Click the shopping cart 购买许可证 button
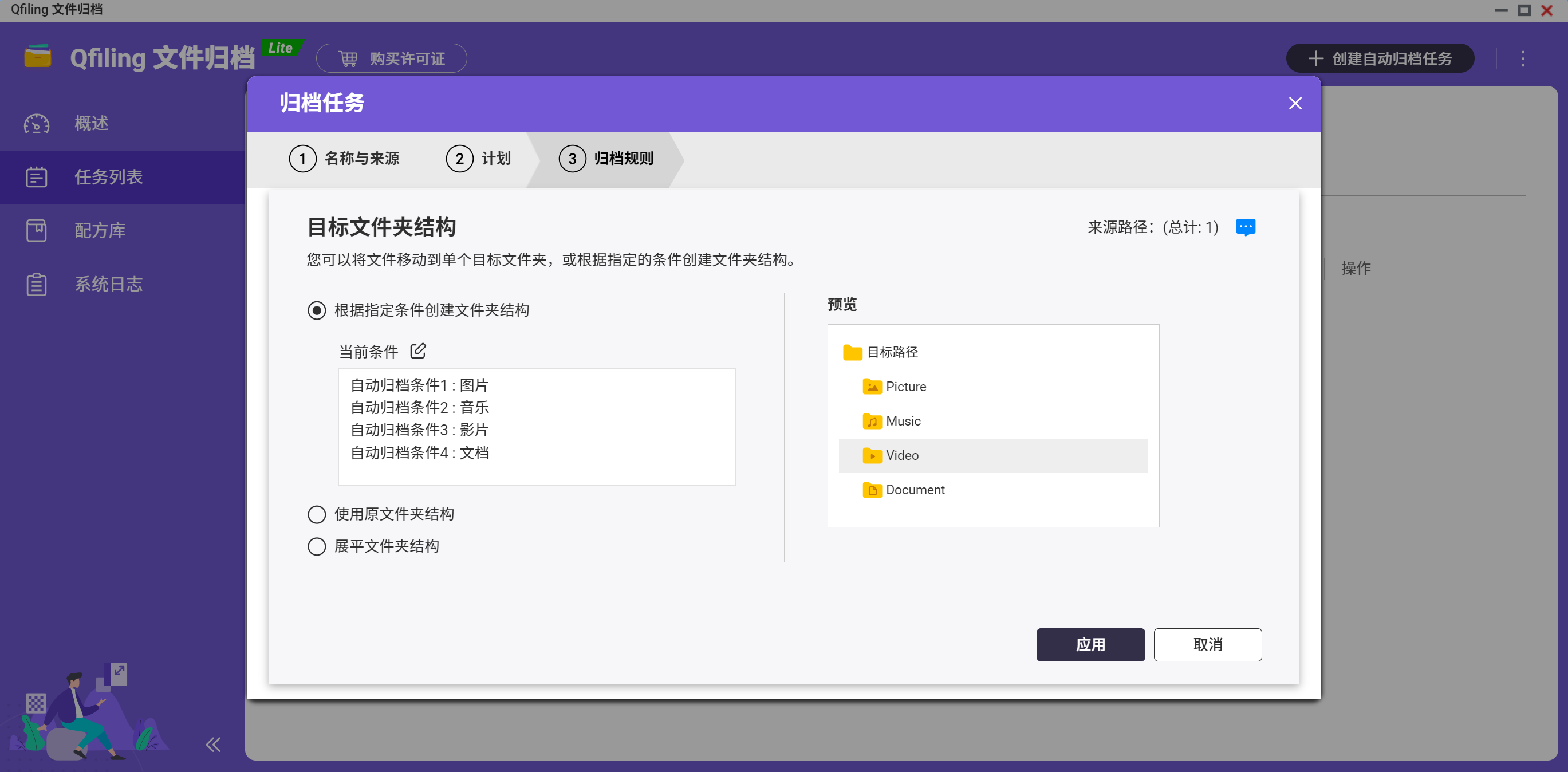1568x772 pixels. (x=391, y=58)
